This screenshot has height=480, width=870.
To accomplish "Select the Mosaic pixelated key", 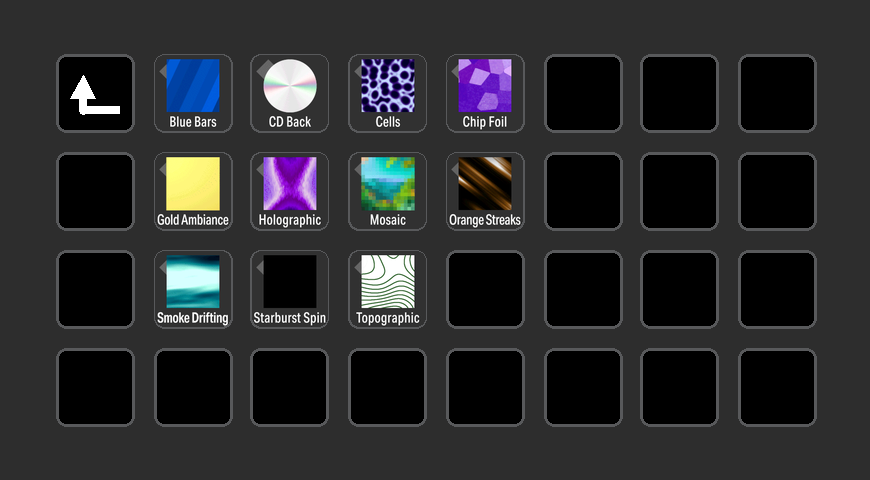I will (x=387, y=191).
